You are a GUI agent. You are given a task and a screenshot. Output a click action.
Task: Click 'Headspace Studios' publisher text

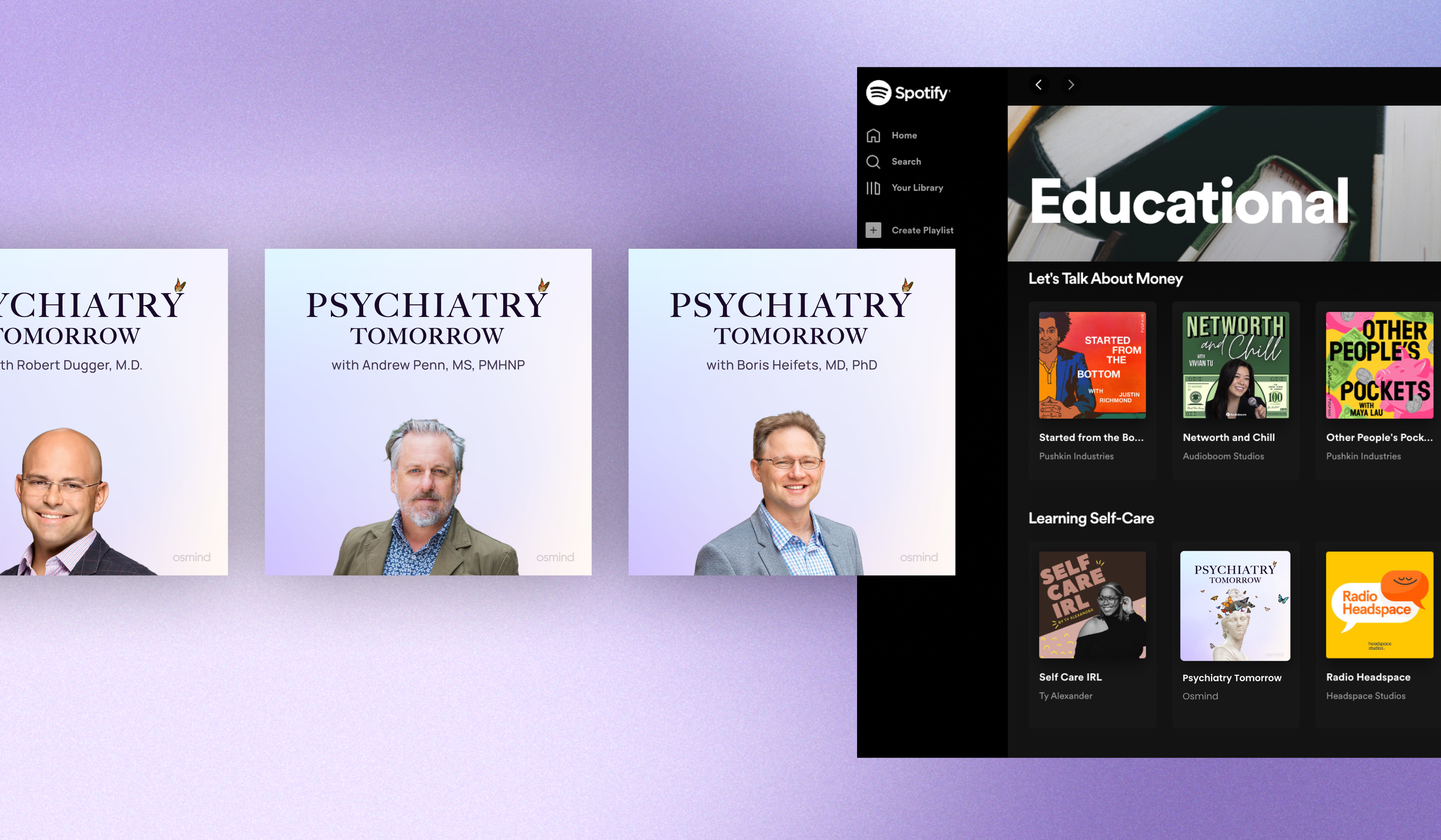(x=1365, y=696)
